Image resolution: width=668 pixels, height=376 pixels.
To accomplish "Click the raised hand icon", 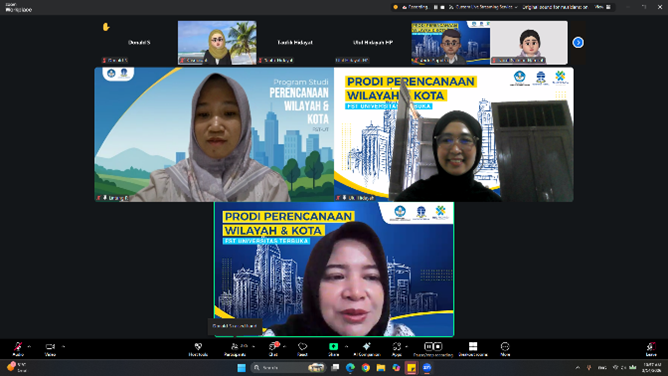I will [x=106, y=27].
